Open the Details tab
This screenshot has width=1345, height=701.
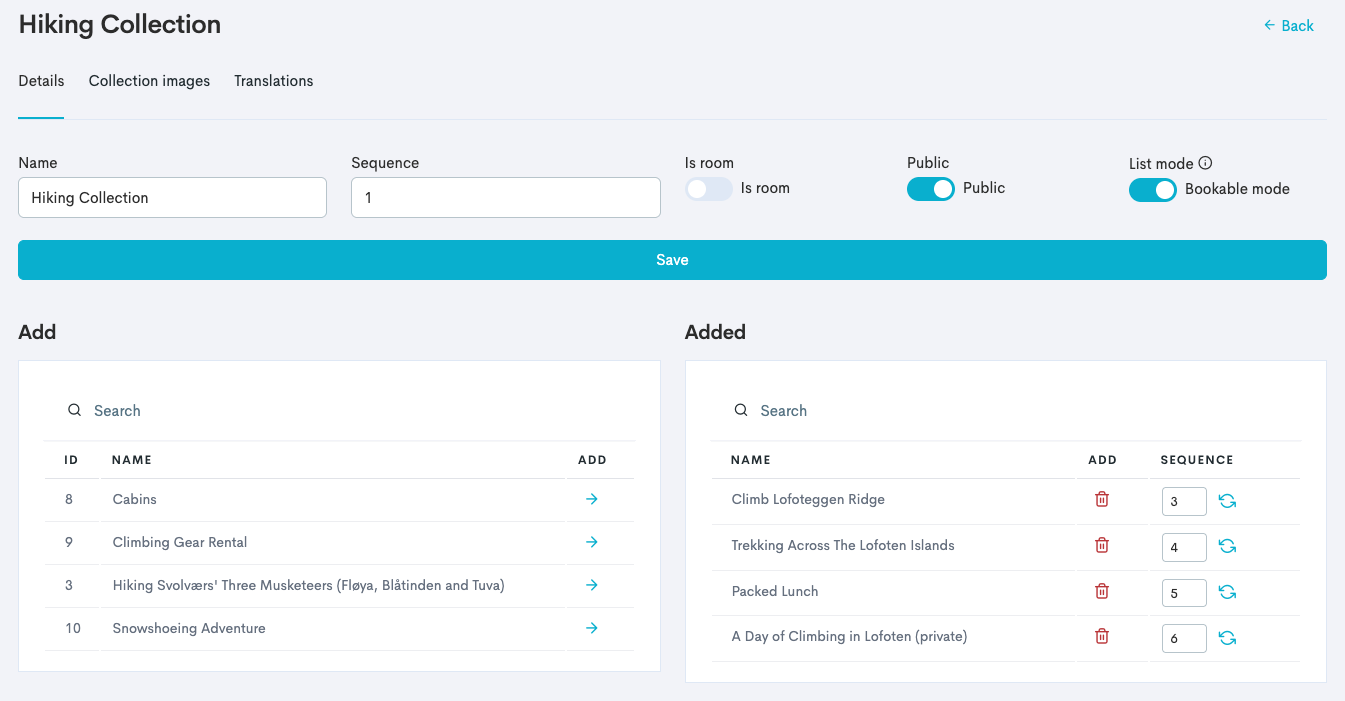click(41, 81)
